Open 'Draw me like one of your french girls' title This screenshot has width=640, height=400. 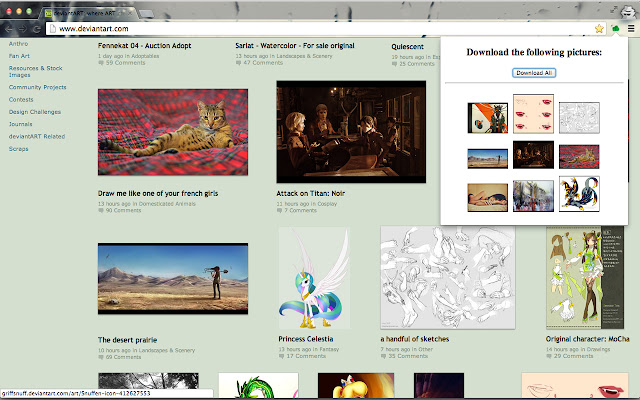point(158,193)
